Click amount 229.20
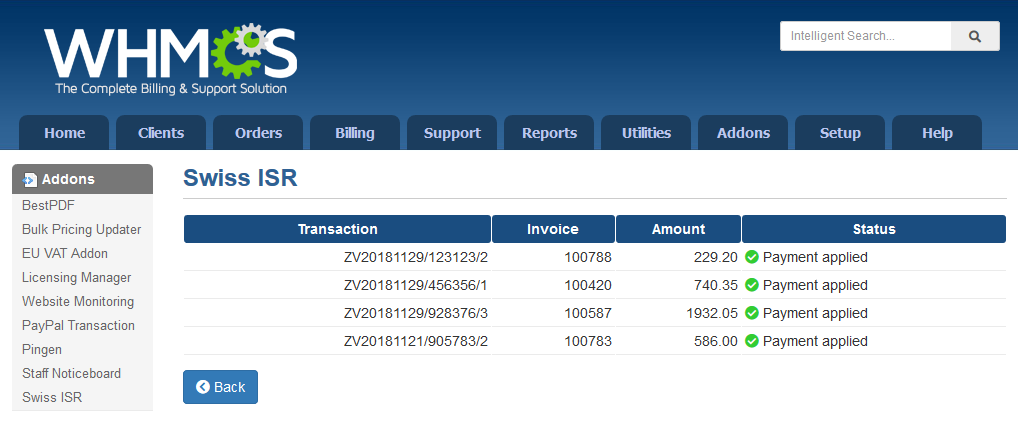This screenshot has height=430, width=1018. pyautogui.click(x=716, y=257)
